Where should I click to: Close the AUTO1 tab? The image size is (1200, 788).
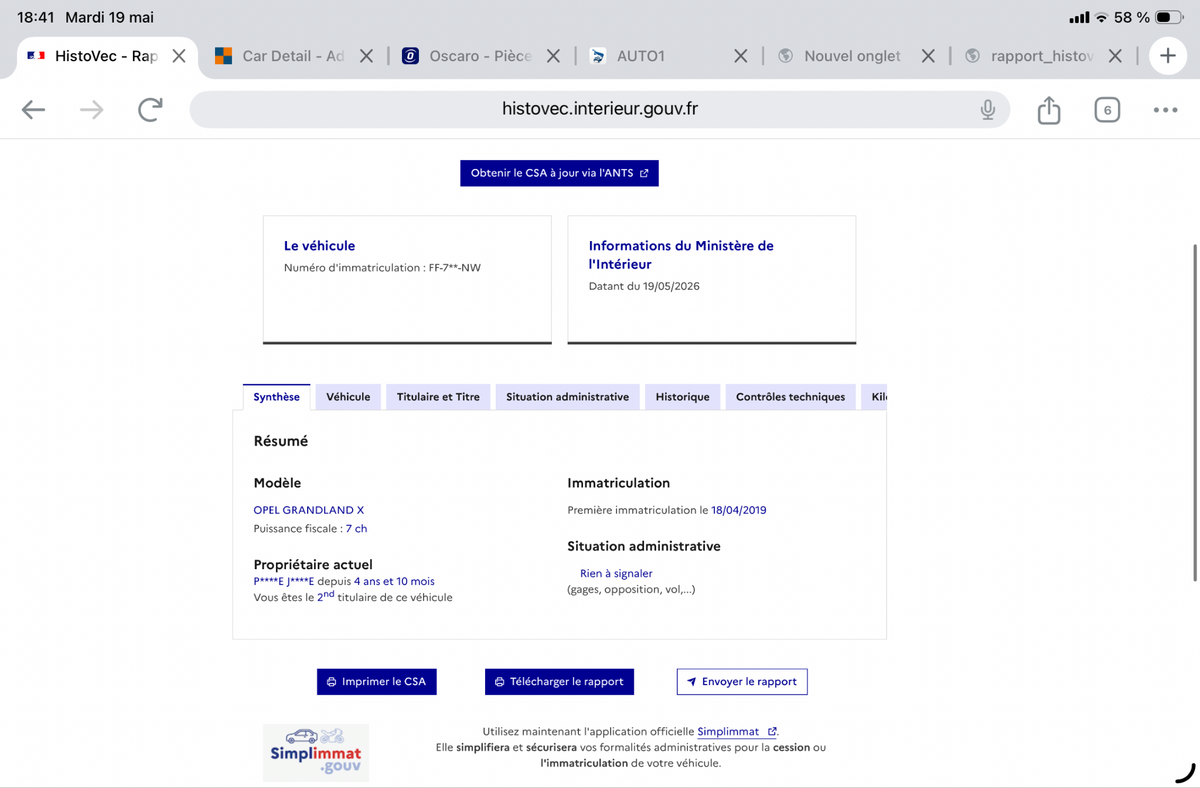pyautogui.click(x=740, y=56)
